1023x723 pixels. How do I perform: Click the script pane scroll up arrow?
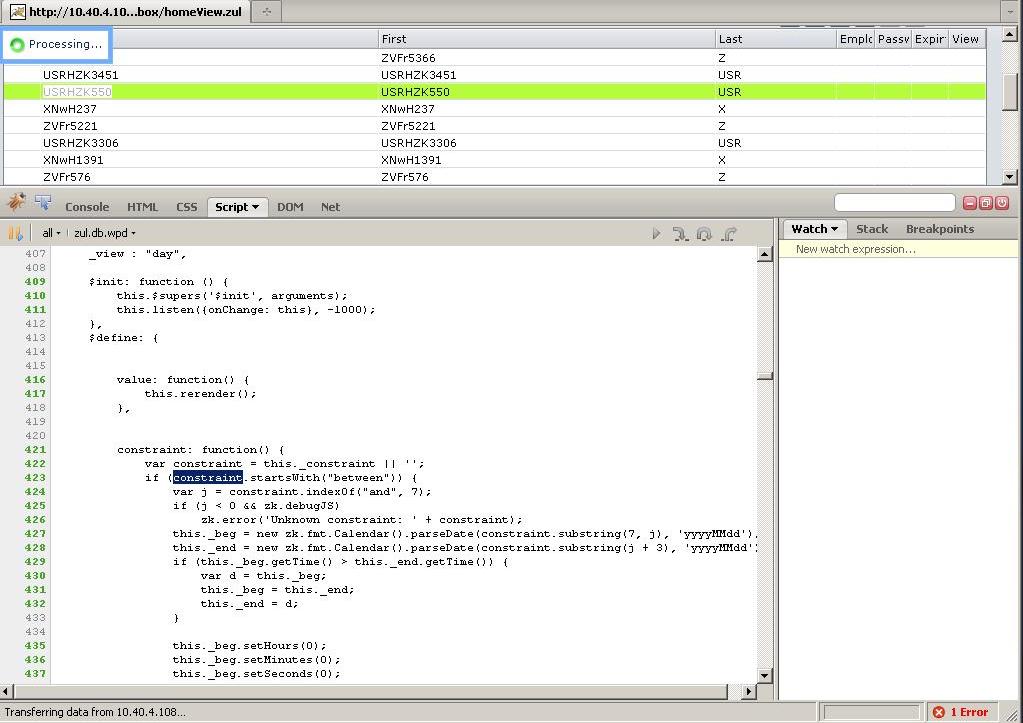pos(765,254)
